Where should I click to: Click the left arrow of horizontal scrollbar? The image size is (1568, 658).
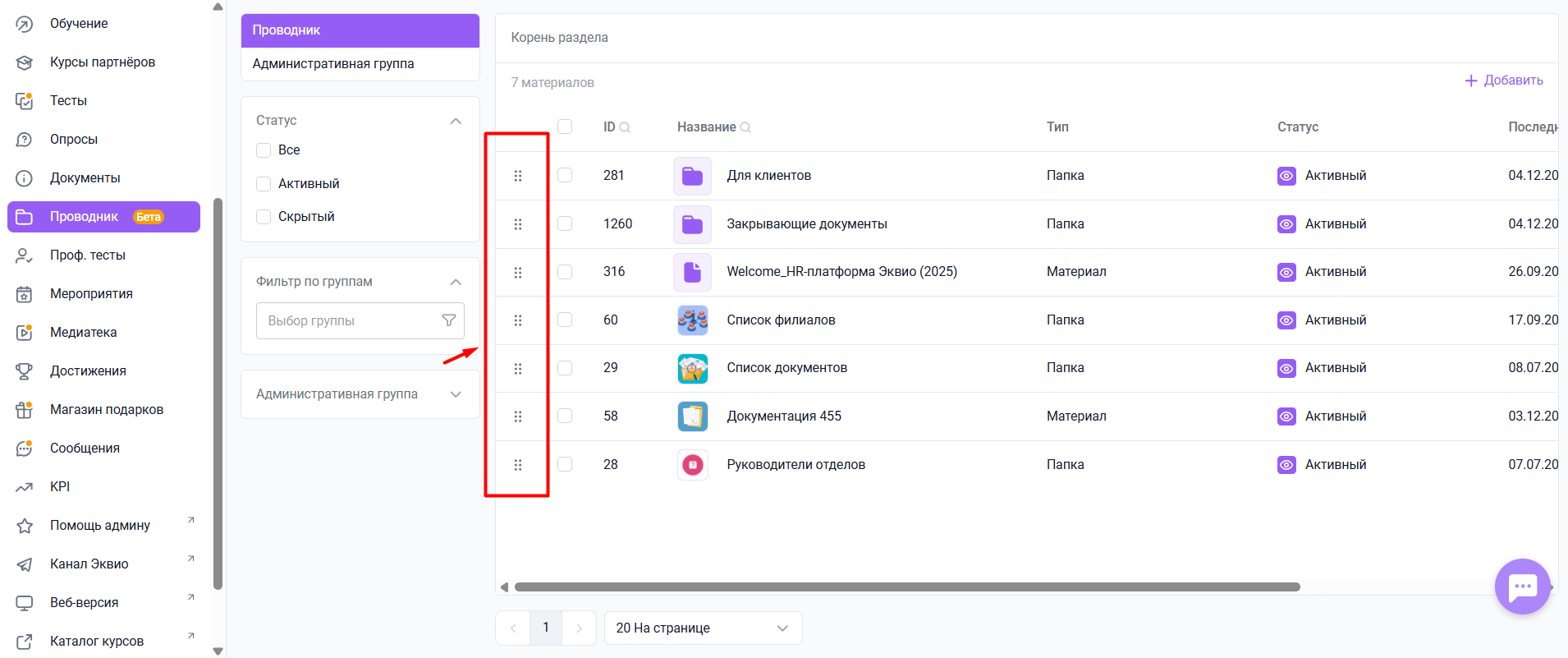coord(504,587)
